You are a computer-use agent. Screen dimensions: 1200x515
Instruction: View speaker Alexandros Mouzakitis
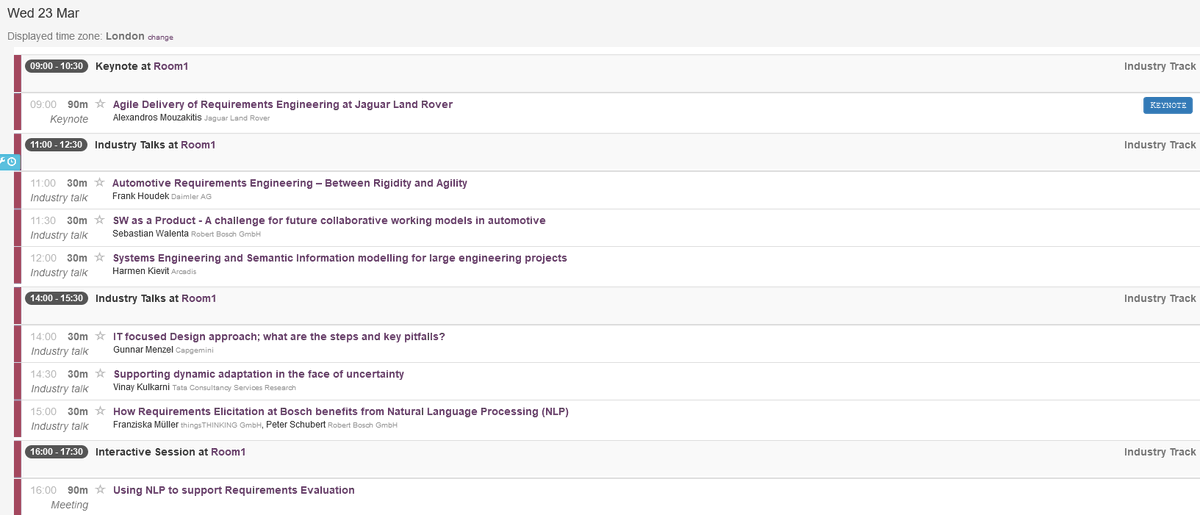click(157, 118)
